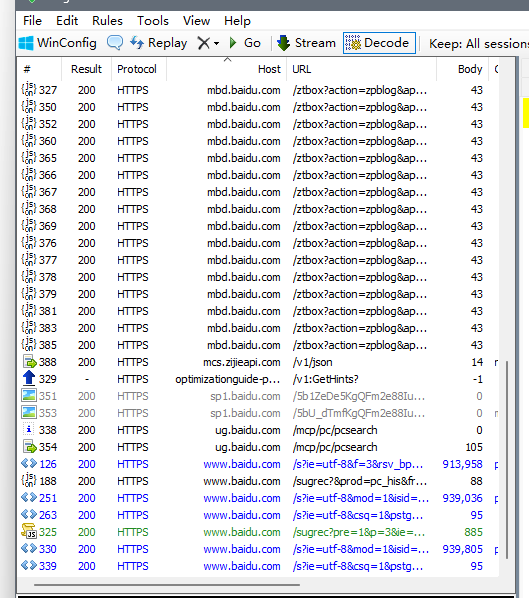
Task: Select the /sugrec?&prod=pc_his URL cell
Action: point(359,481)
